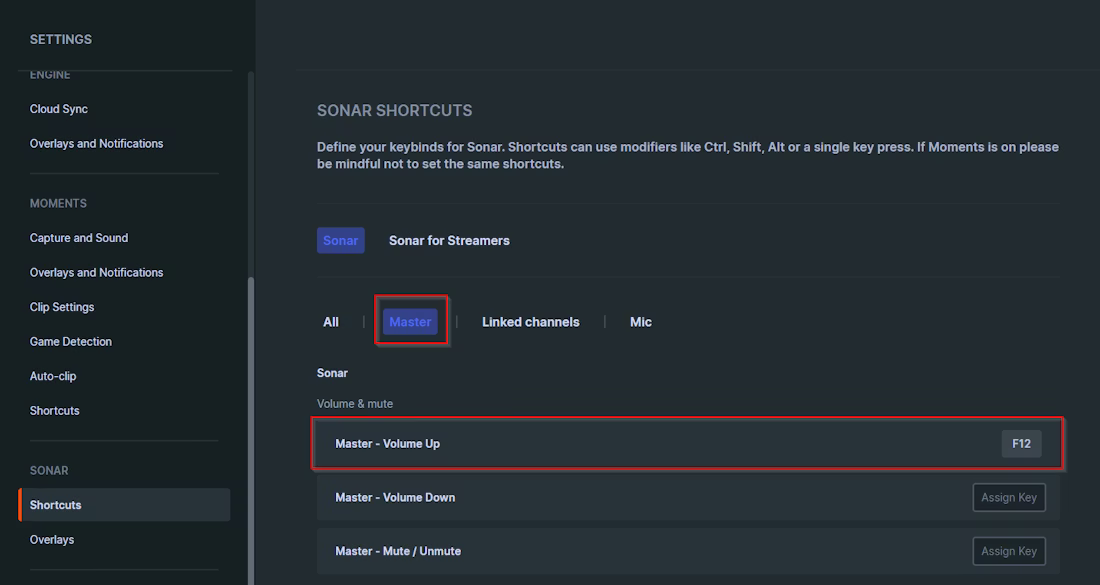Click the settings sidebar scrollbar
Screen dimensions: 1100x585
point(251,431)
